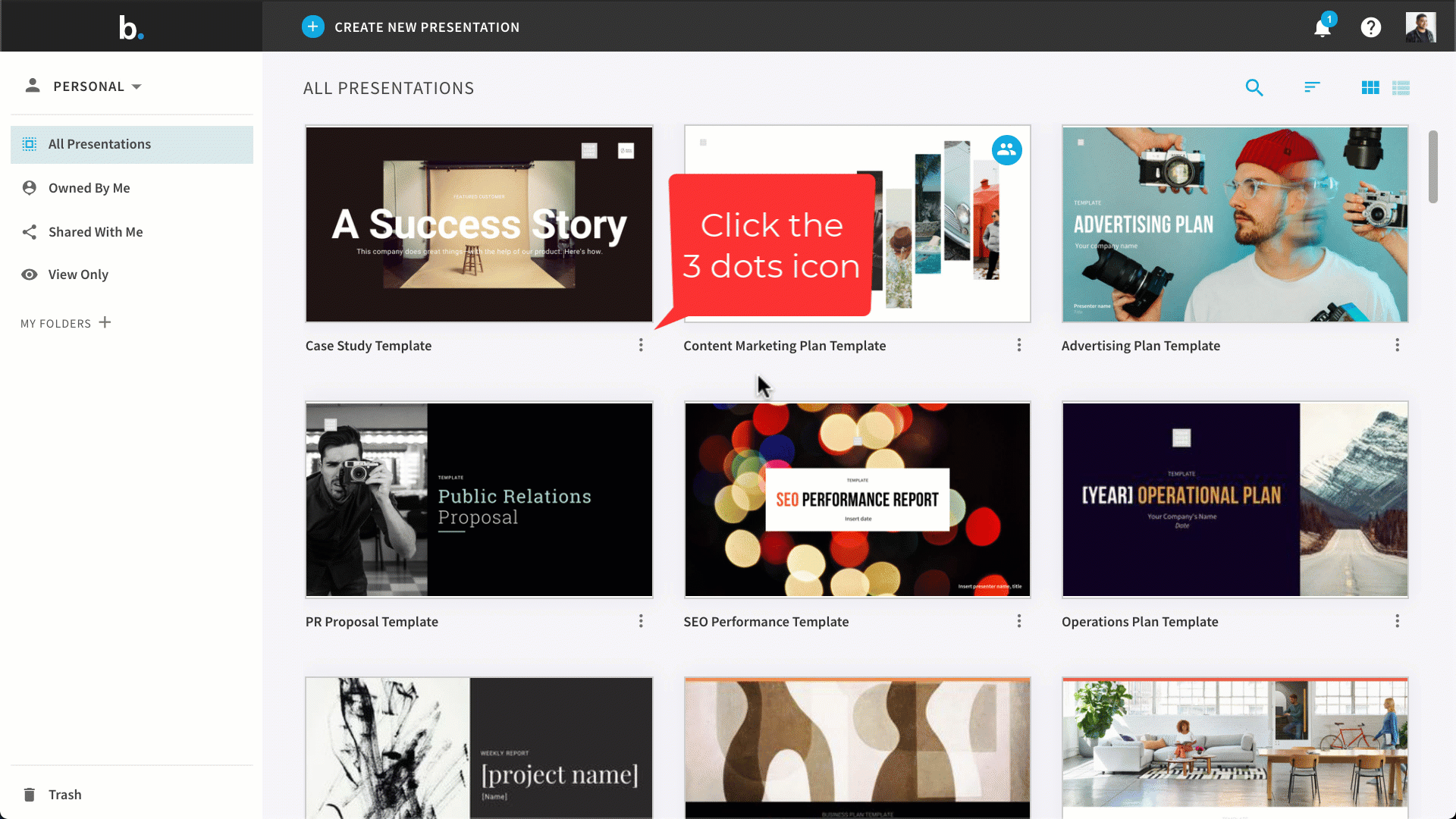Click the vertical scrollbar thumb

tap(1432, 167)
